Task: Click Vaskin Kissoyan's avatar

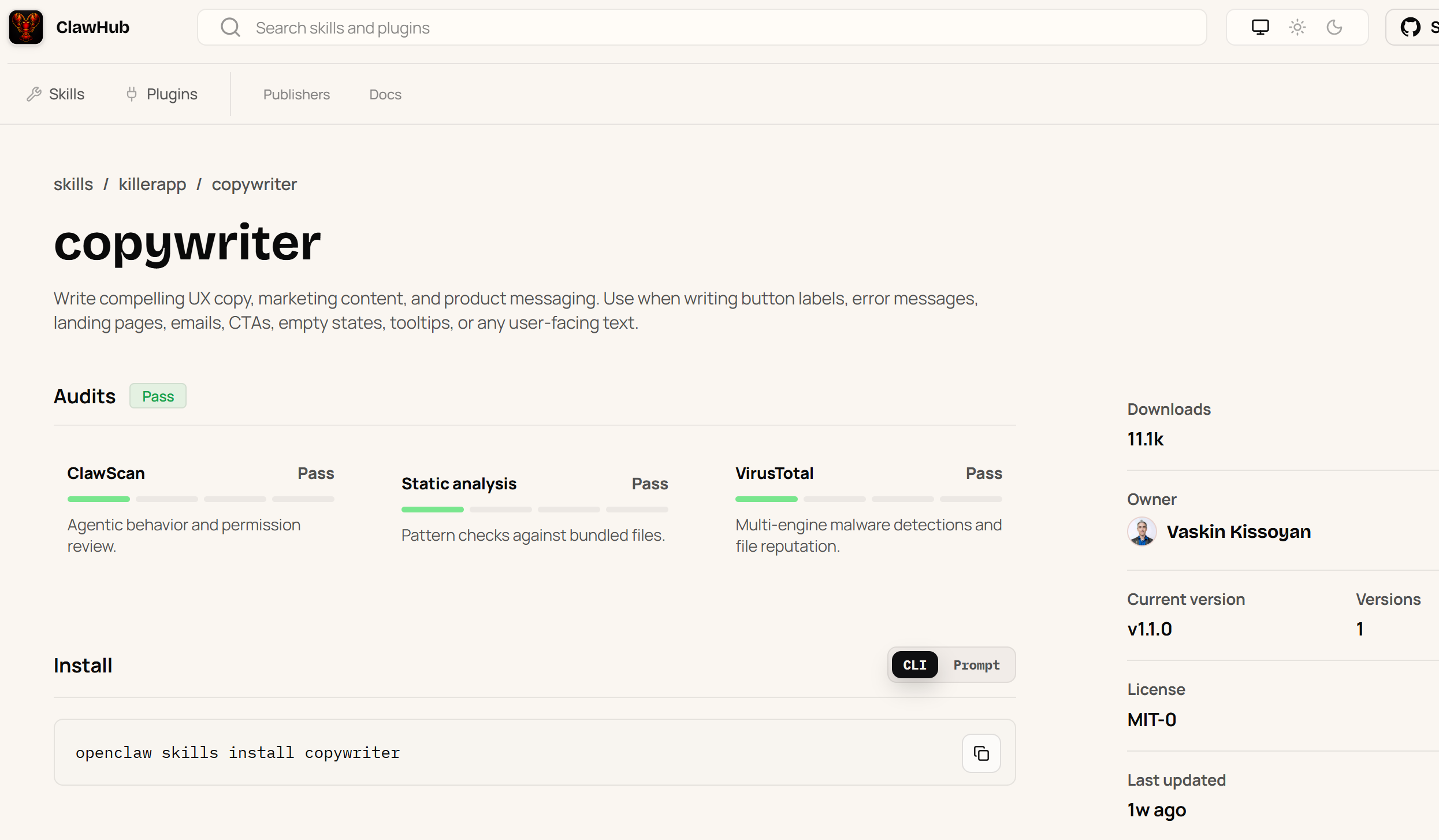Action: pos(1142,531)
